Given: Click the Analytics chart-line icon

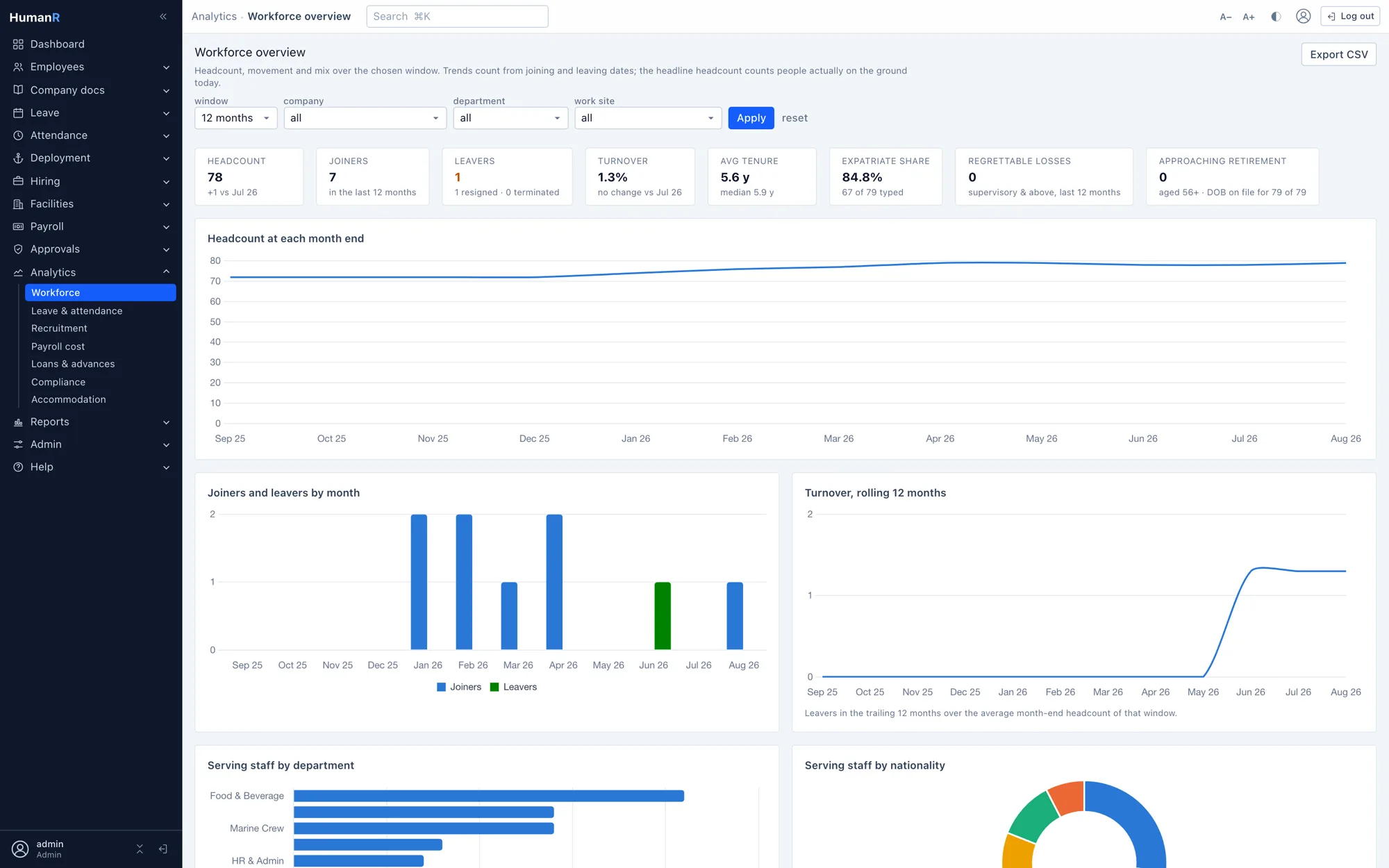Looking at the screenshot, I should pos(18,272).
